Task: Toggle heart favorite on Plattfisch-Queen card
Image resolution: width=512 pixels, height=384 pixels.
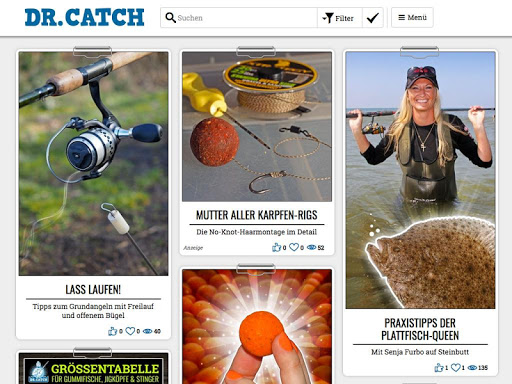Action: coord(456,368)
